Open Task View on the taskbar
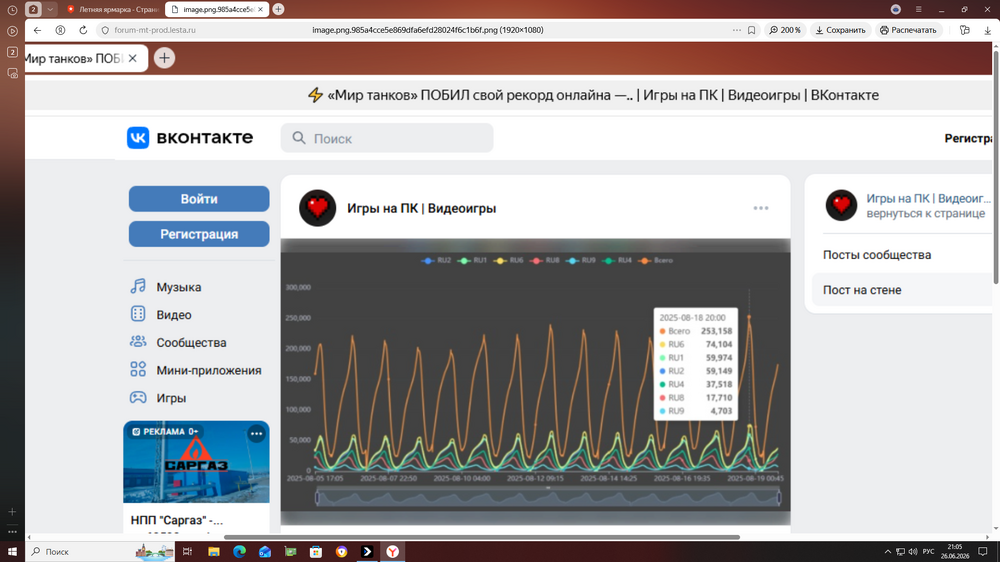Image resolution: width=1000 pixels, height=562 pixels. (188, 552)
